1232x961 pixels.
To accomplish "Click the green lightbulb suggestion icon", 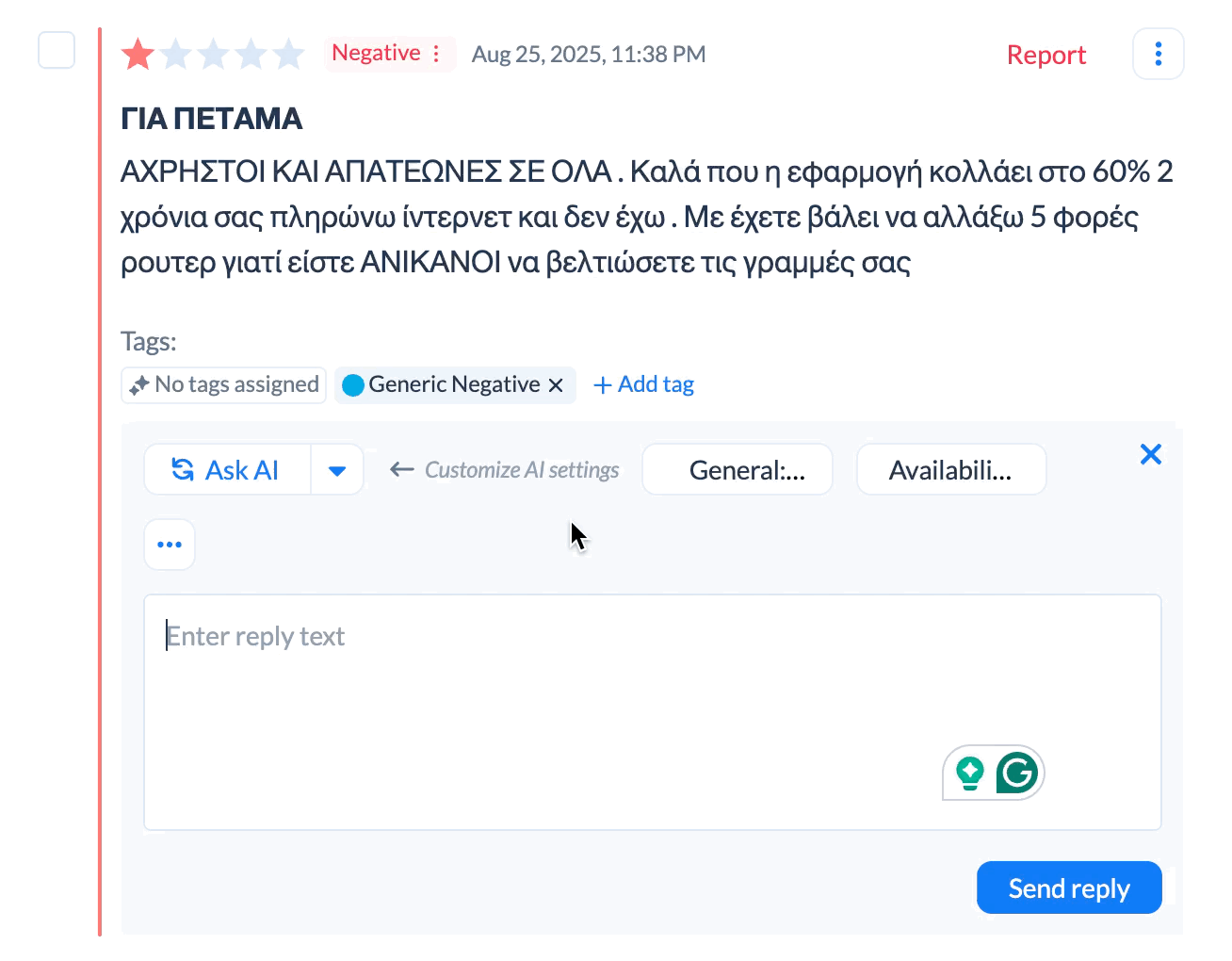I will coord(969,773).
